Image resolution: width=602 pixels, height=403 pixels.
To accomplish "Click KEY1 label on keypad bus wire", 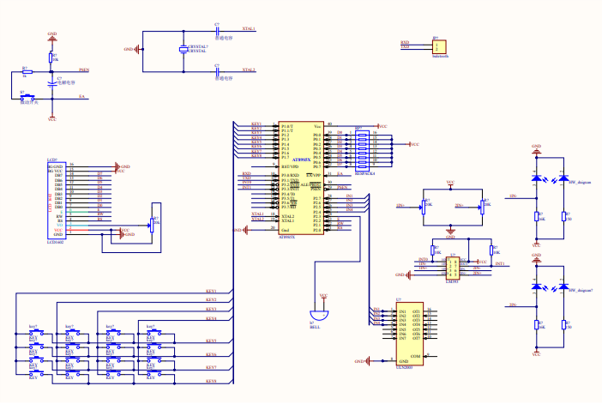I will (211, 291).
